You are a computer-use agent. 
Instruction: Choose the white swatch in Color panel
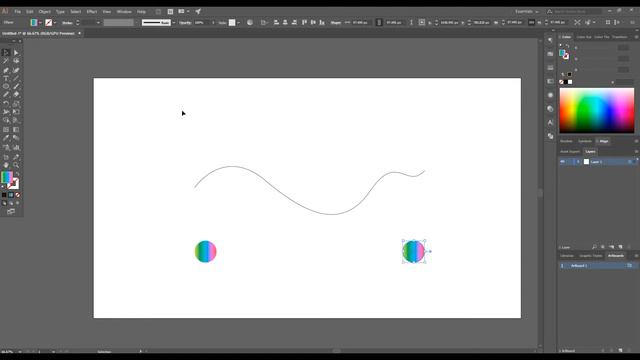click(570, 82)
